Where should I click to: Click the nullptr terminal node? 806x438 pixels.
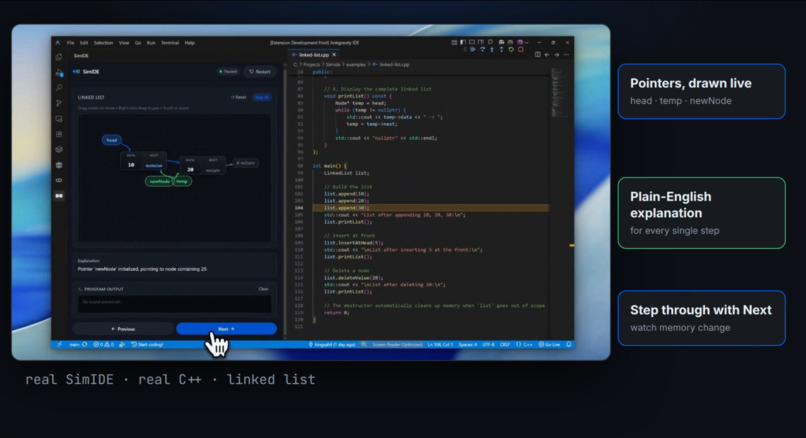[x=246, y=163]
